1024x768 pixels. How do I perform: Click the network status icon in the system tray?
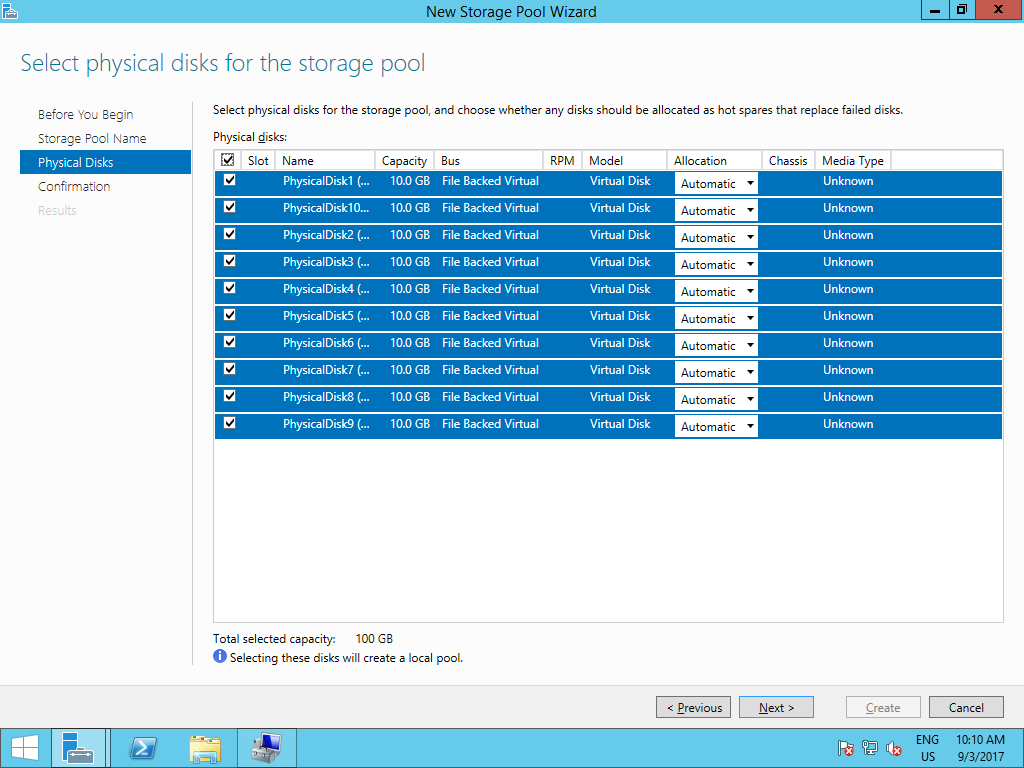(871, 747)
